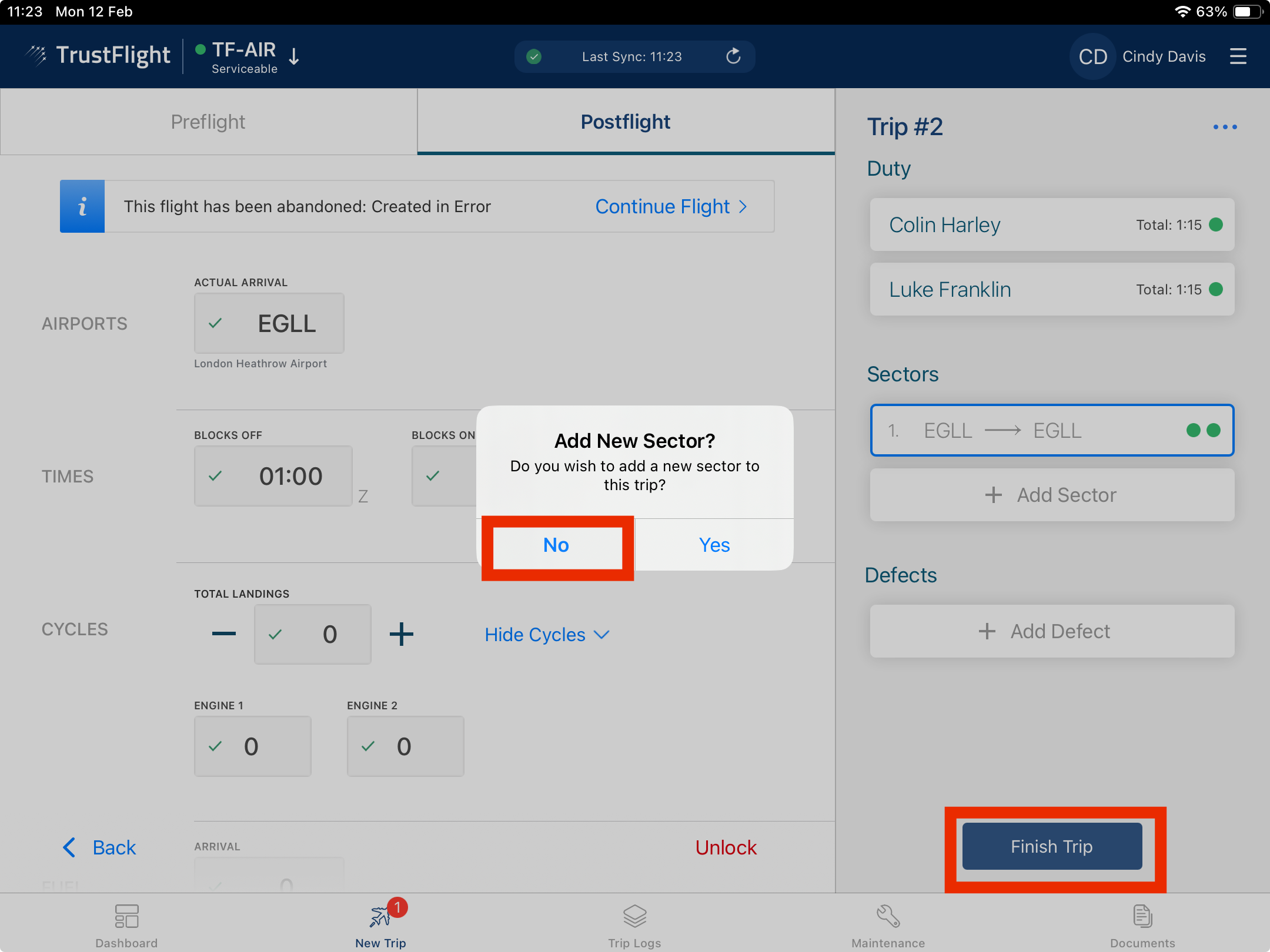Switch to the Preflight tab
Image resolution: width=1270 pixels, height=952 pixels.
(x=208, y=122)
